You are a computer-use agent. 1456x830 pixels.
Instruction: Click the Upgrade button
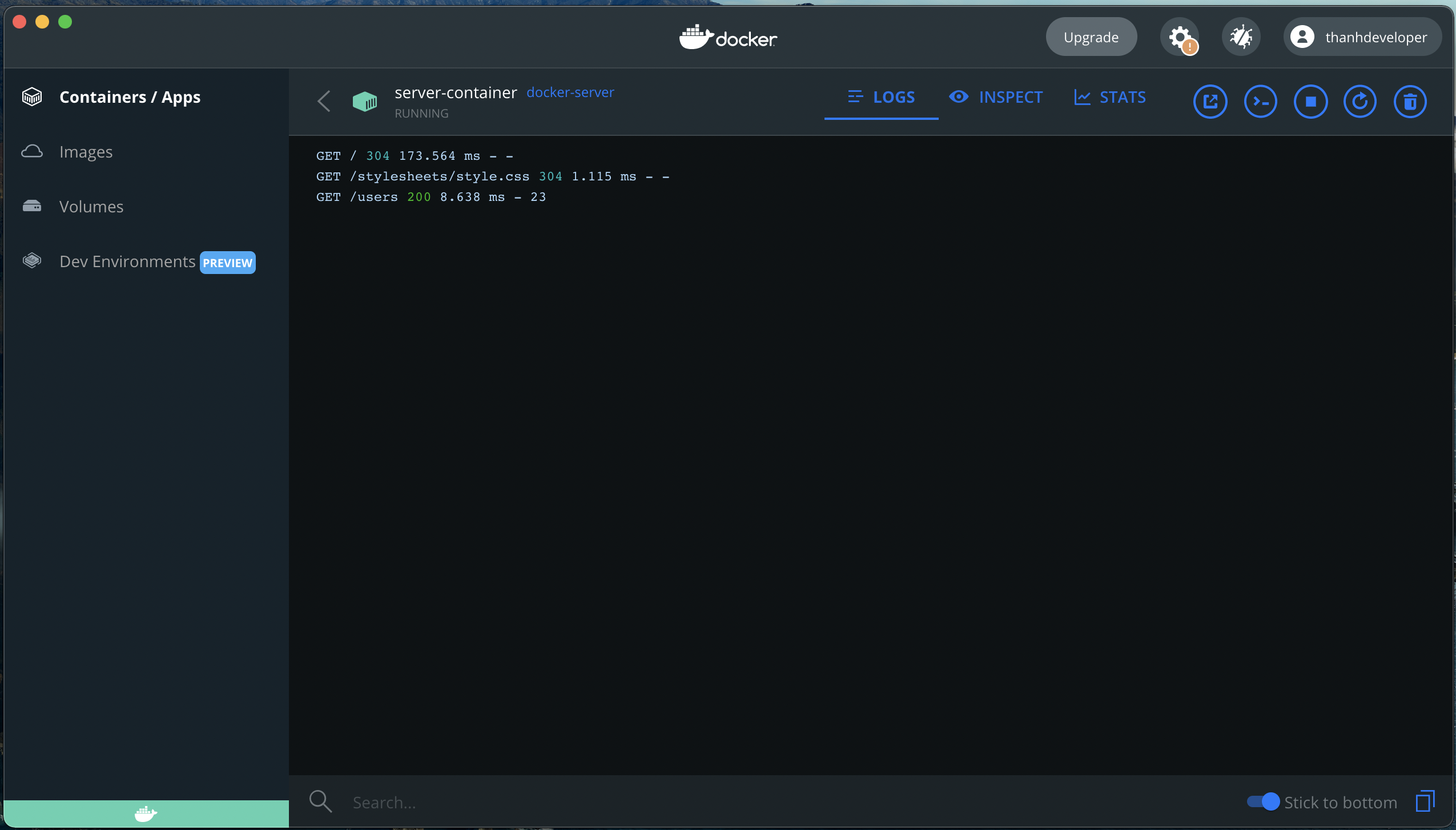click(x=1091, y=37)
